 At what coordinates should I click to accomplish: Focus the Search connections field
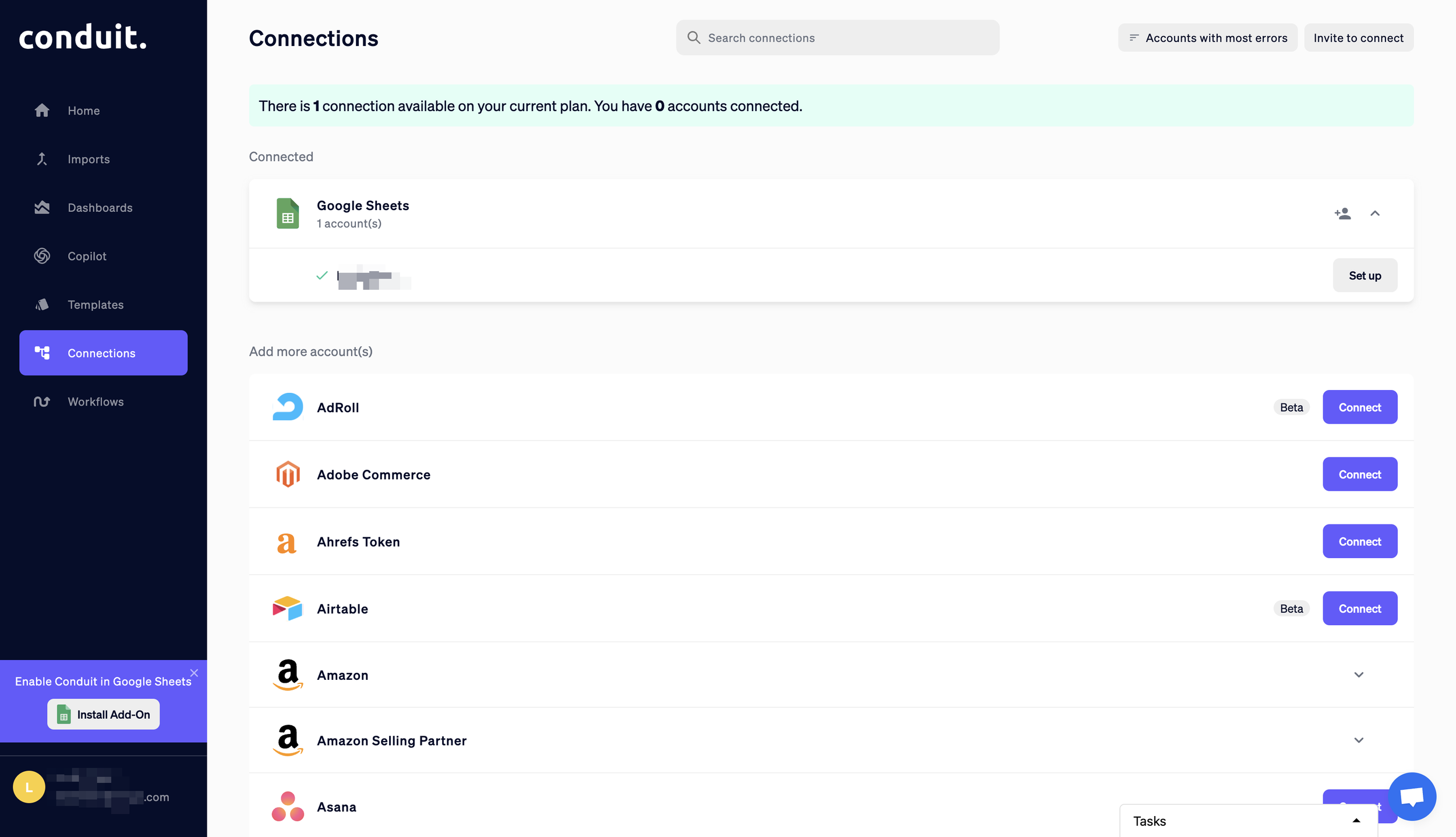point(837,38)
